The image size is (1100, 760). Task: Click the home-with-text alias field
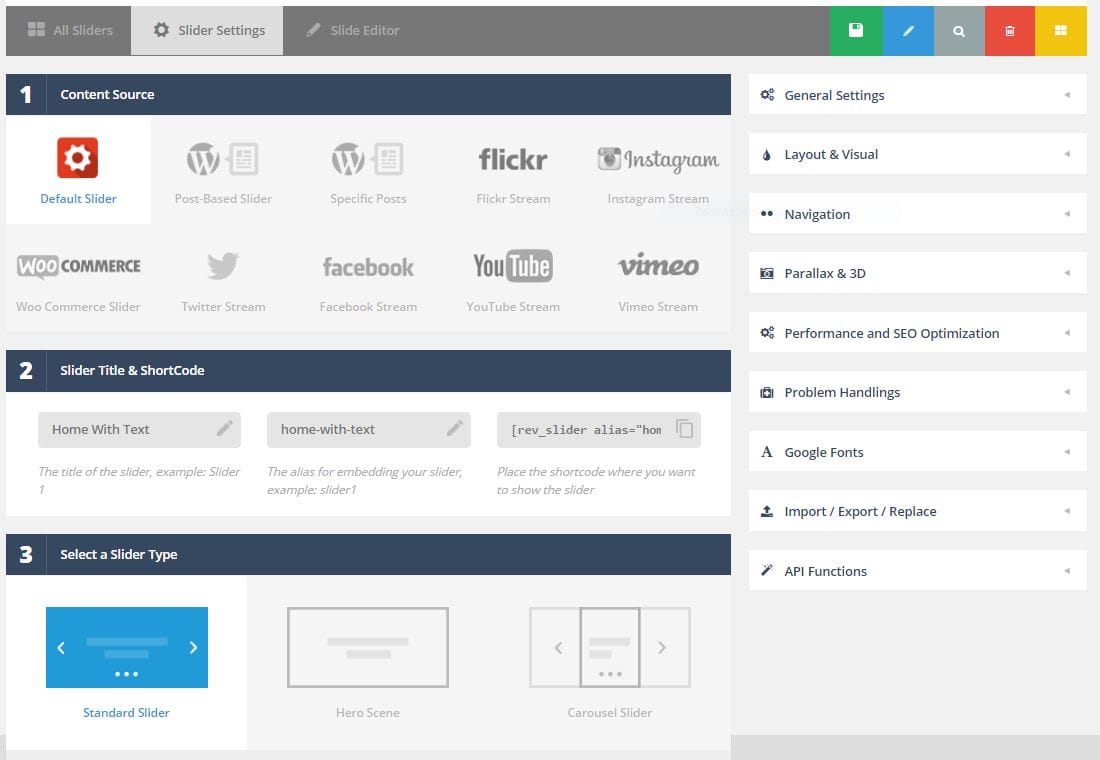(x=368, y=429)
